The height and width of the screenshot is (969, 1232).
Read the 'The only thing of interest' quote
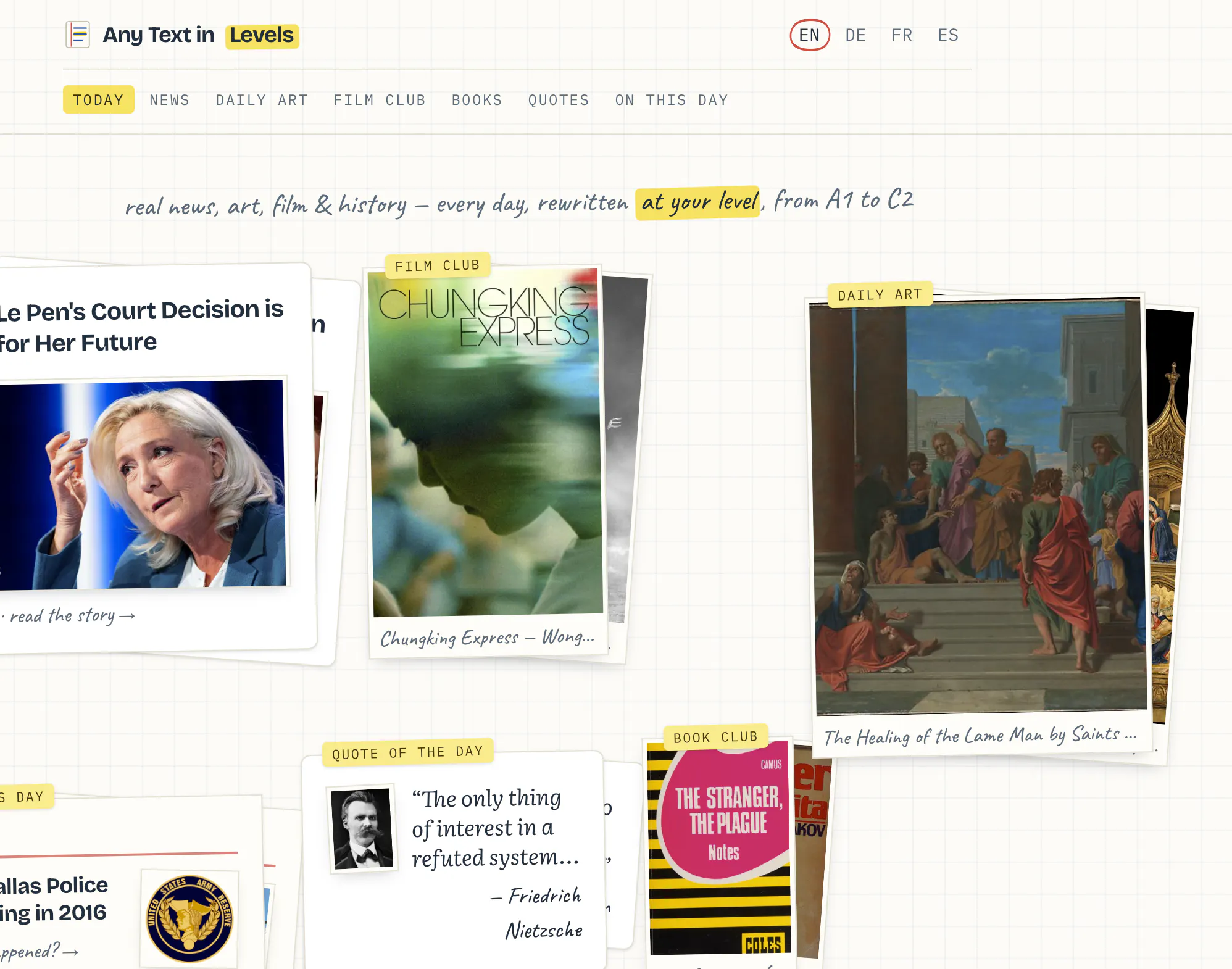496,828
